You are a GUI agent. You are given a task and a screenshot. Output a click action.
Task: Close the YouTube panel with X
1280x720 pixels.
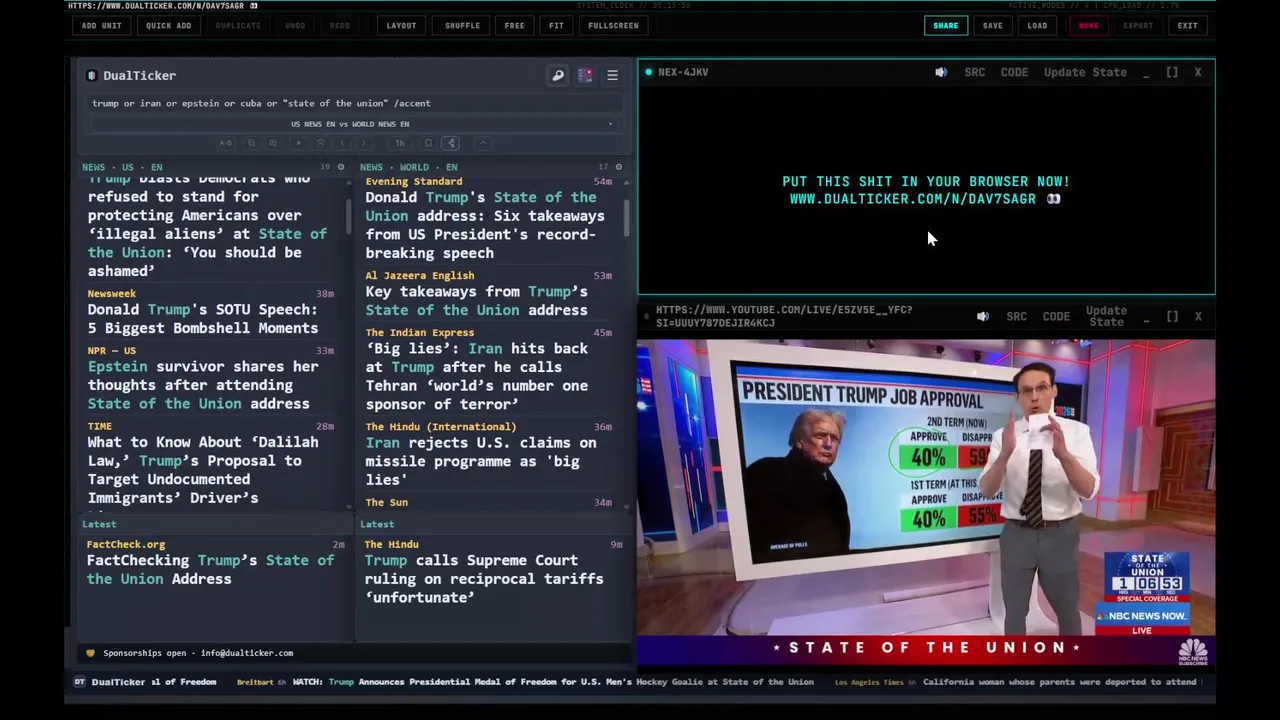click(x=1198, y=316)
